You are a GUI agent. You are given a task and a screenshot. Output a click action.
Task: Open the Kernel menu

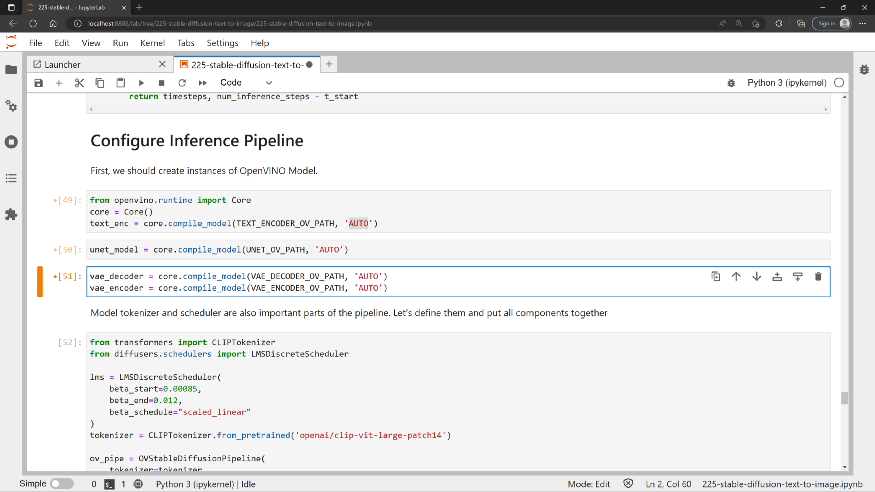tap(152, 44)
